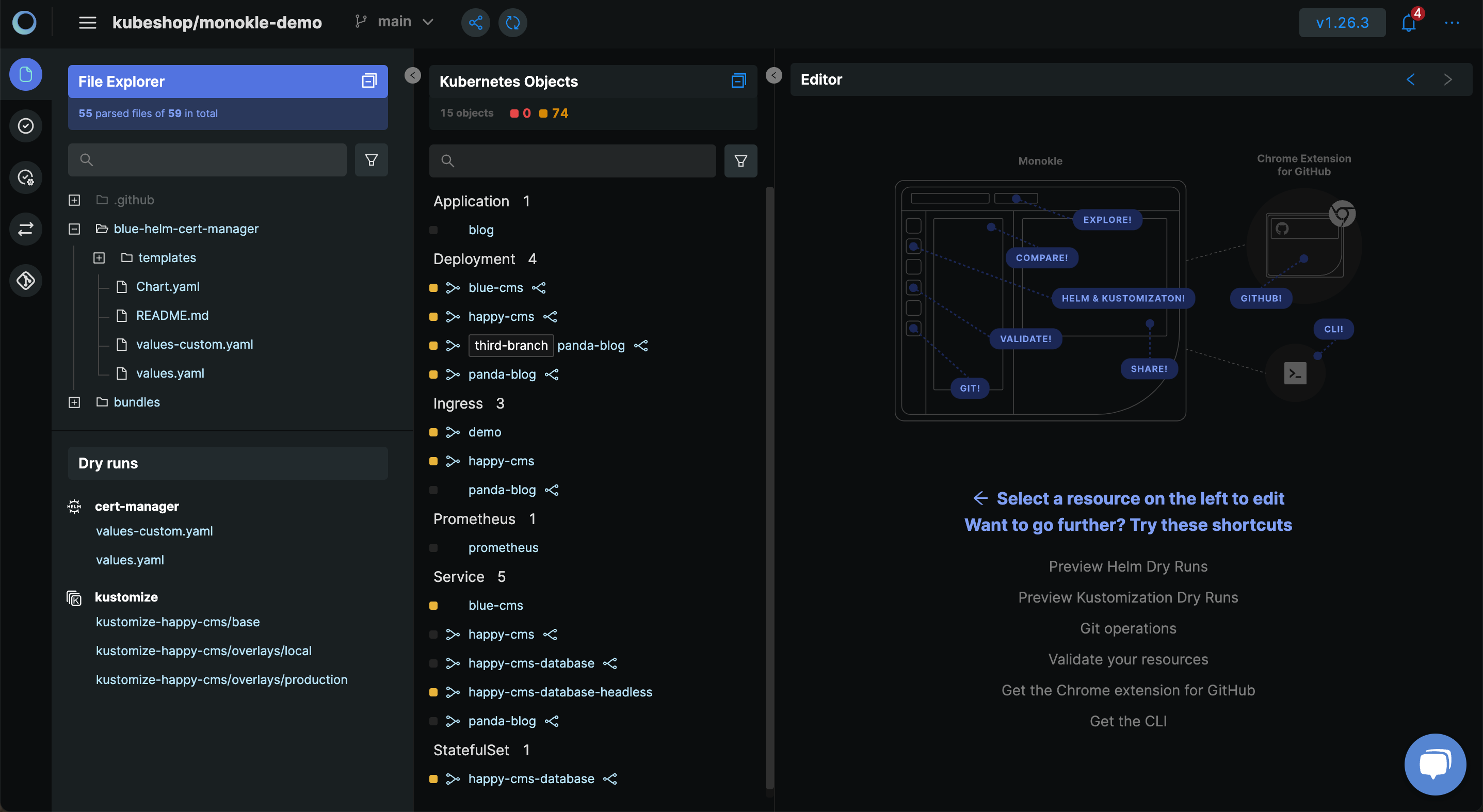Select values-custom.yaml in the file tree
Viewport: 1483px width, 812px height.
(x=195, y=344)
